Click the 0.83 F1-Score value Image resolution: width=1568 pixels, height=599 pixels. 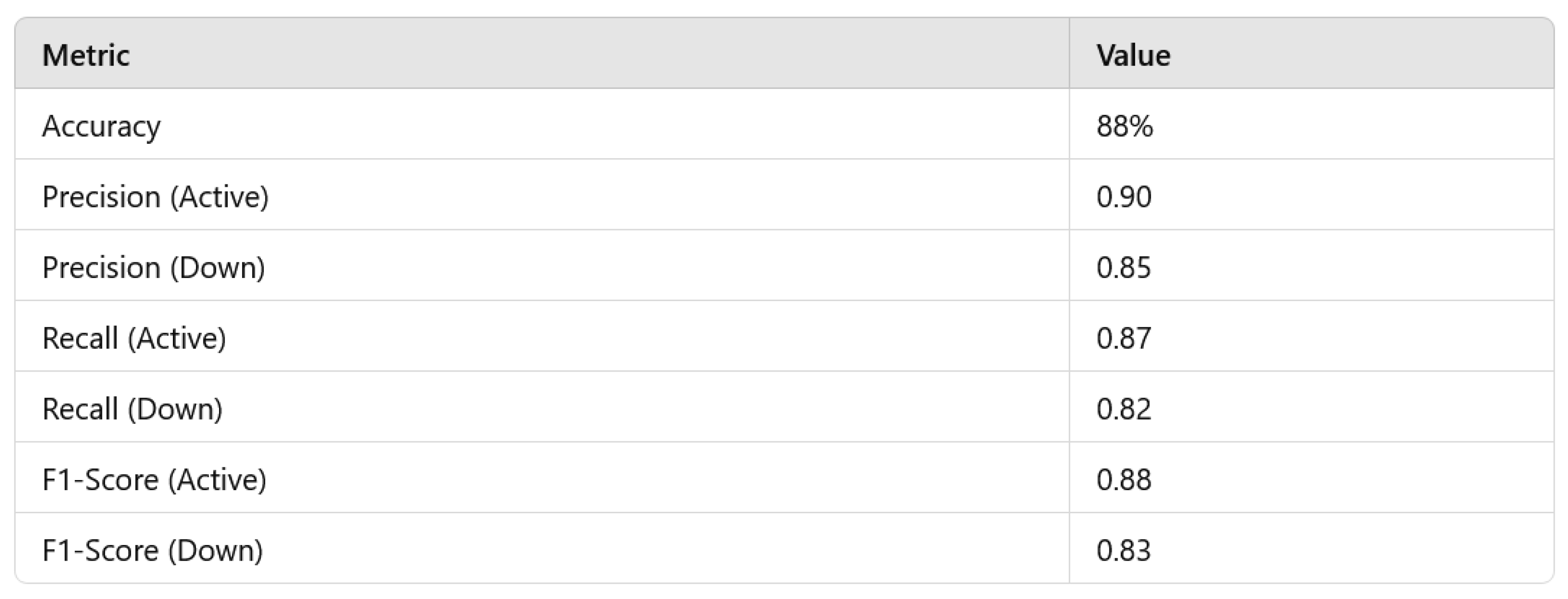(1124, 550)
